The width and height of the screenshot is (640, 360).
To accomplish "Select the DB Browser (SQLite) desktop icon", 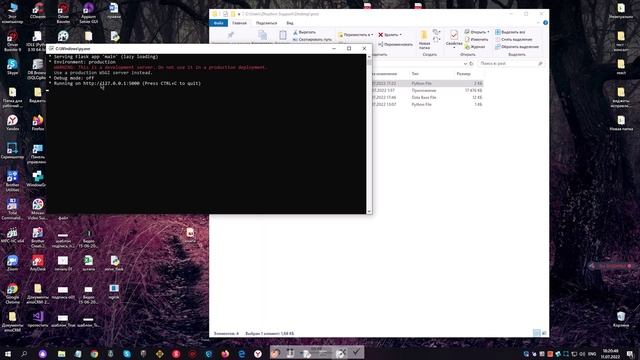I will click(x=38, y=69).
